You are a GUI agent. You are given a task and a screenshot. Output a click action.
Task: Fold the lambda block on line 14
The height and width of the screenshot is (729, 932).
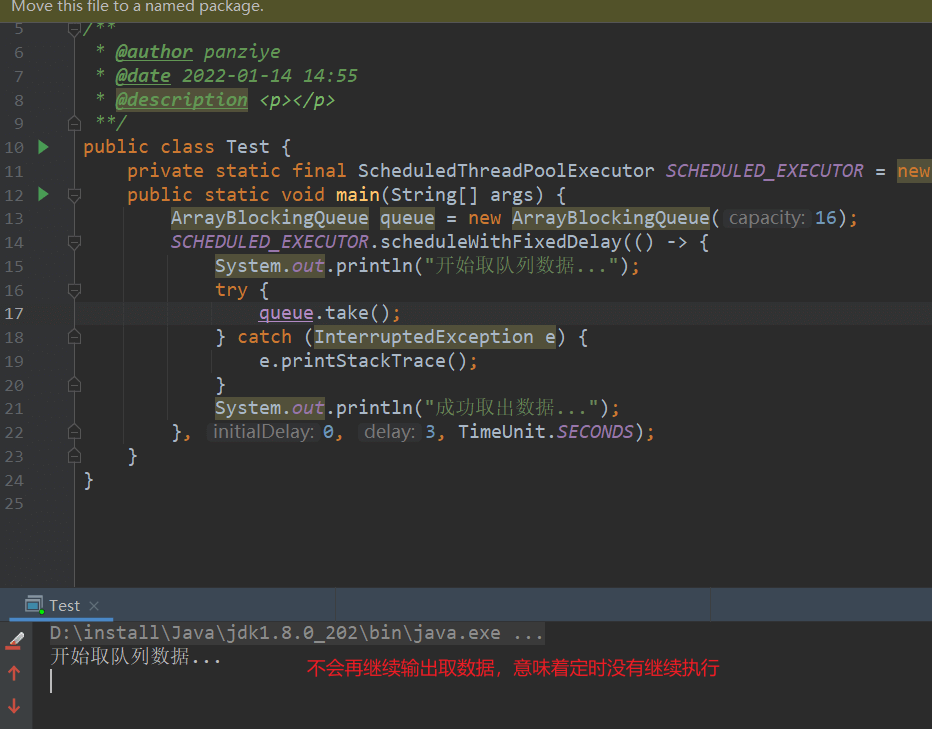pyautogui.click(x=74, y=243)
